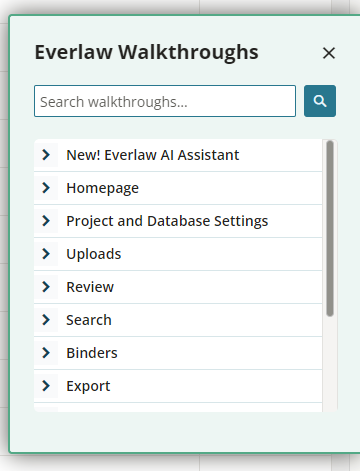Click the magnifying glass search button

click(x=320, y=101)
